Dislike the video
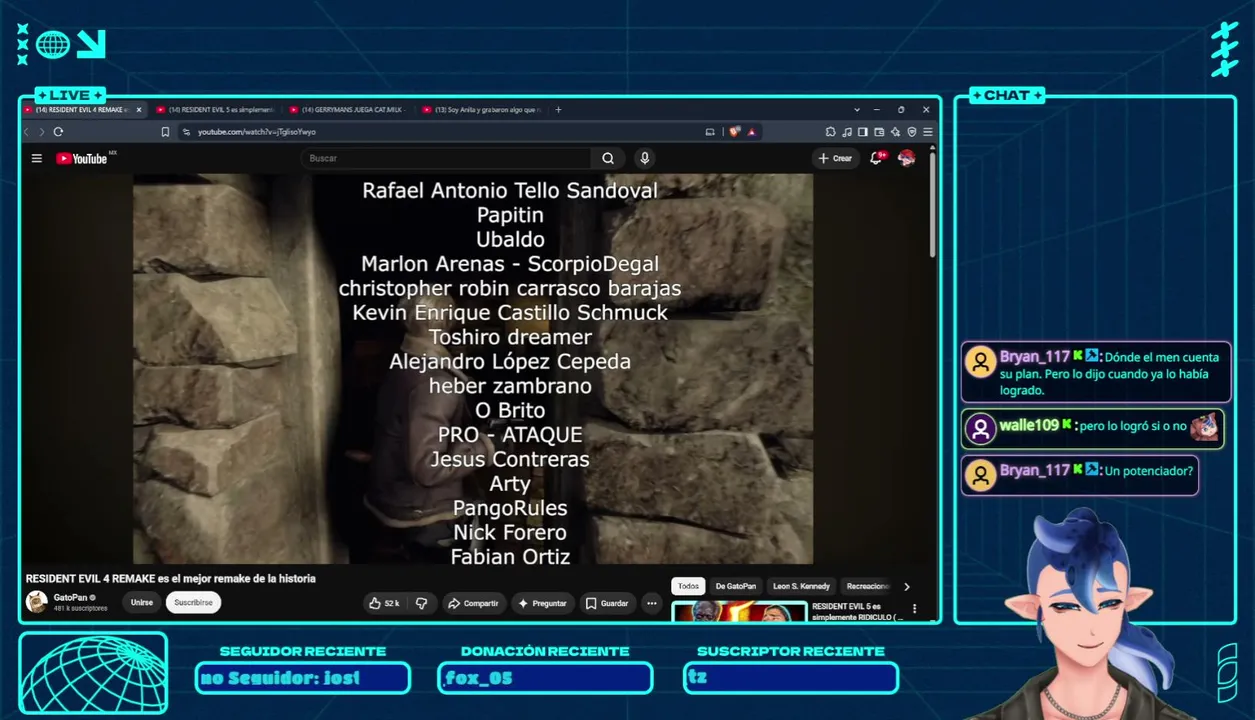The width and height of the screenshot is (1255, 720). 422,603
